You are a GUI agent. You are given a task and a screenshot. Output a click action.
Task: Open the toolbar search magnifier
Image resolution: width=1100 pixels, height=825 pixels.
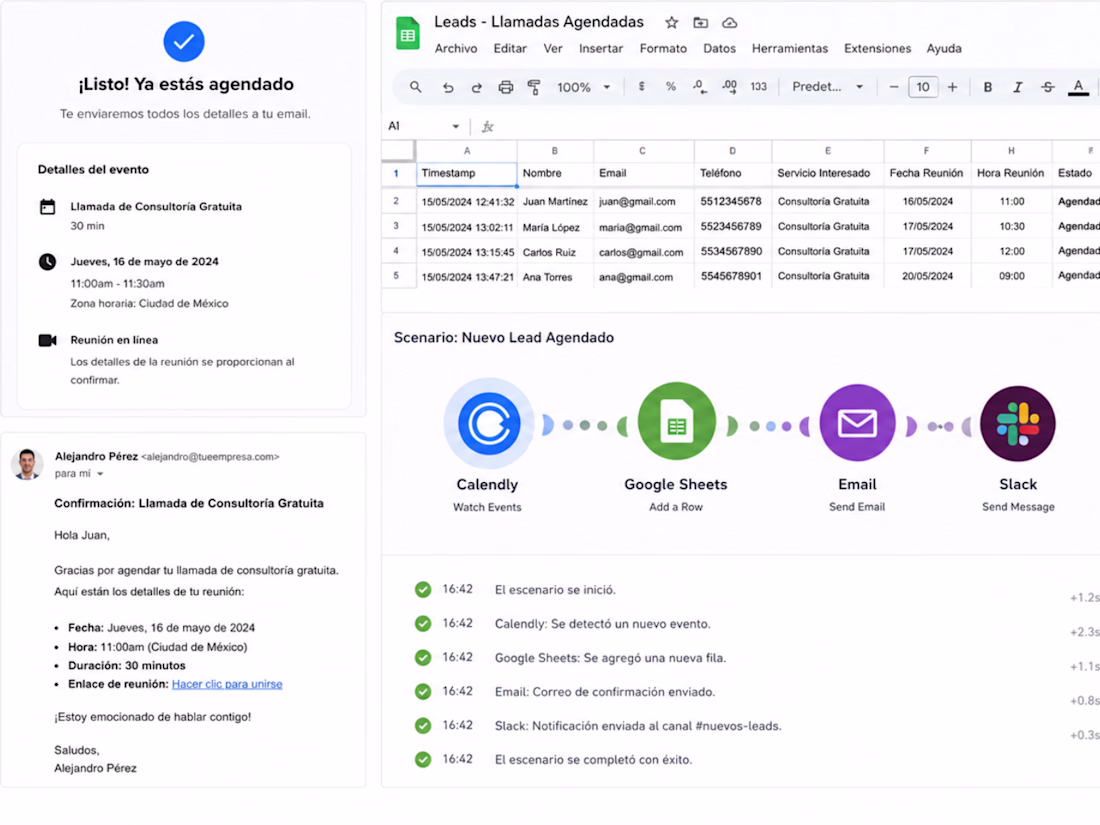tap(415, 87)
